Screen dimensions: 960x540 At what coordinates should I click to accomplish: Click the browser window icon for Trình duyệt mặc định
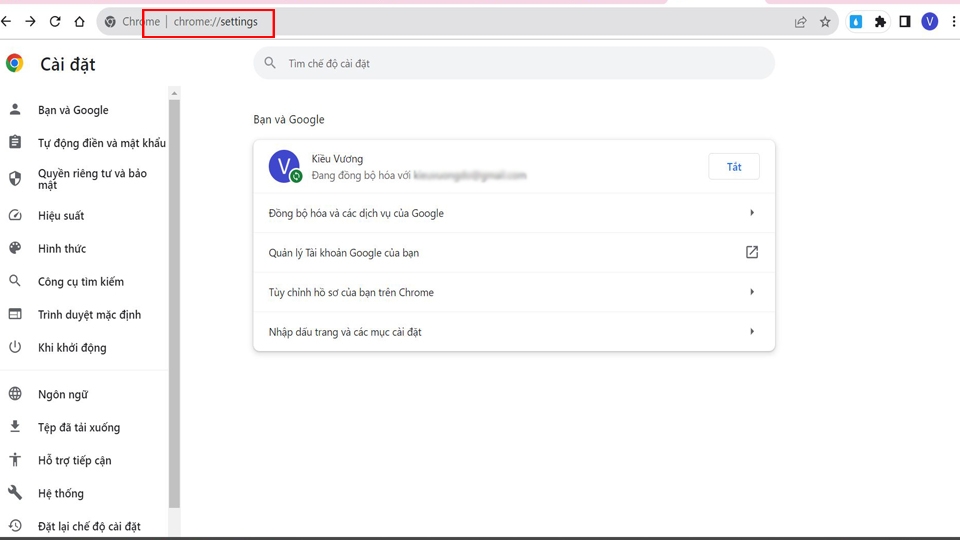coord(15,314)
